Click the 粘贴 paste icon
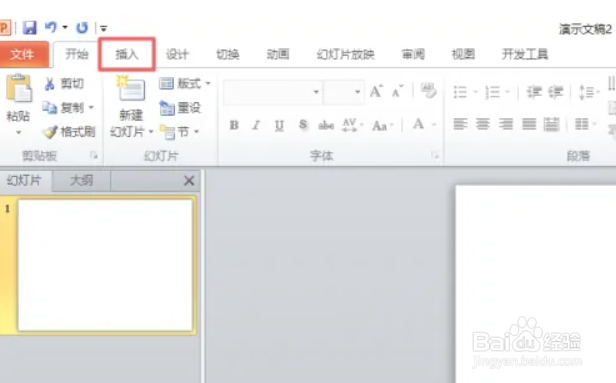616x383 pixels. tap(18, 88)
